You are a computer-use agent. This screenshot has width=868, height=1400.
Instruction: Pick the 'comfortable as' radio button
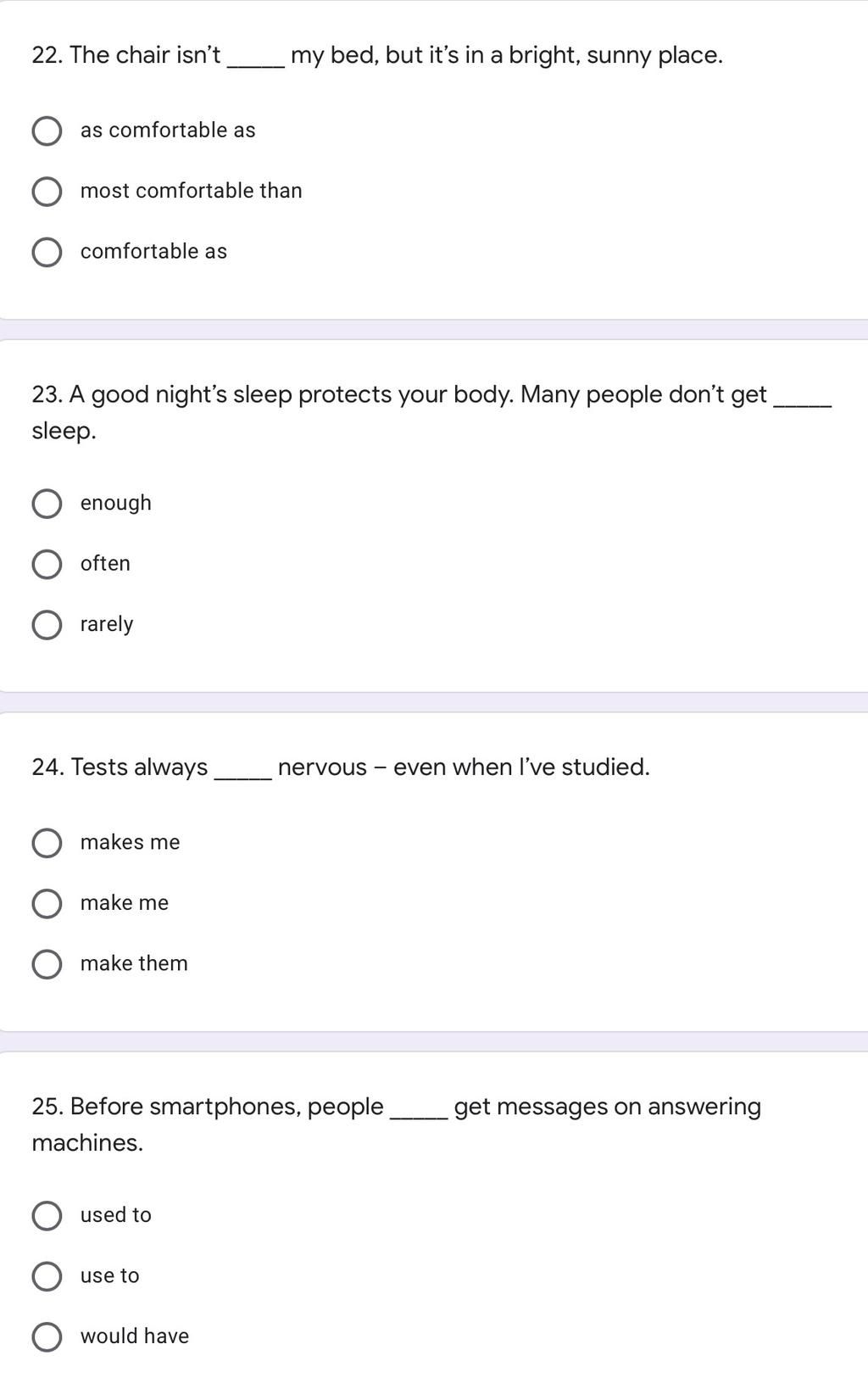[x=47, y=252]
